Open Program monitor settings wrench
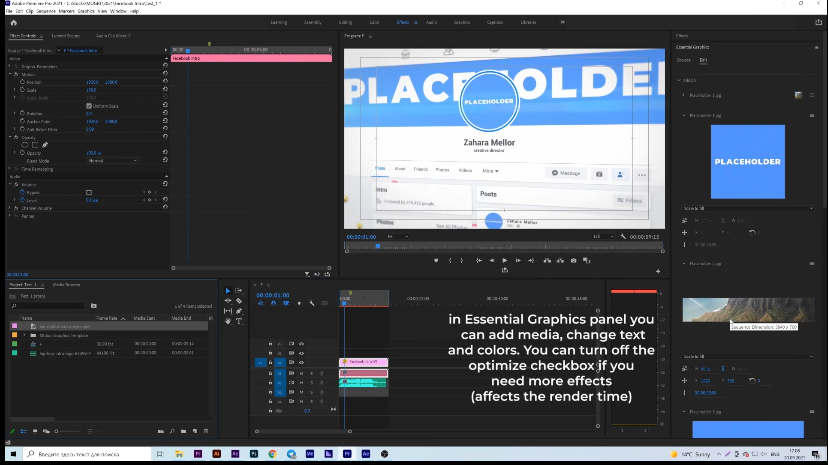 (x=623, y=236)
